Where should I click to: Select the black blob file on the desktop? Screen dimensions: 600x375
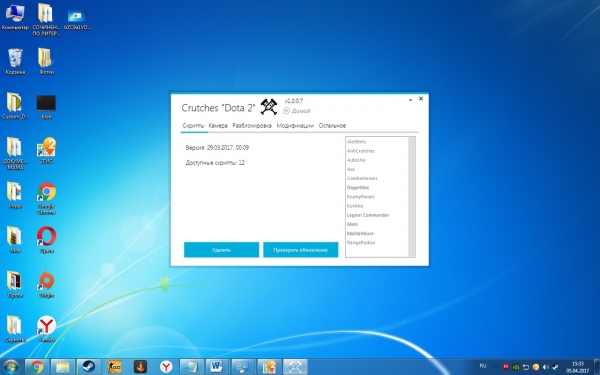pos(46,107)
